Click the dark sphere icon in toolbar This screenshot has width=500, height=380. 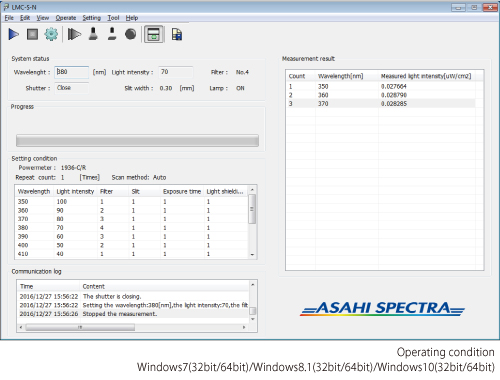[131, 34]
